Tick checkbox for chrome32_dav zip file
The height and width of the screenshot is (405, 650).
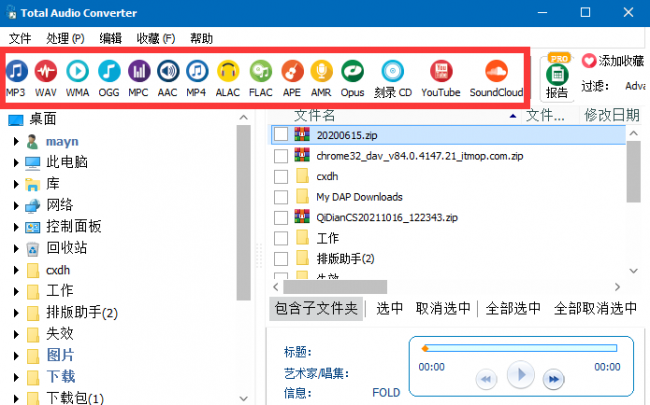[281, 156]
